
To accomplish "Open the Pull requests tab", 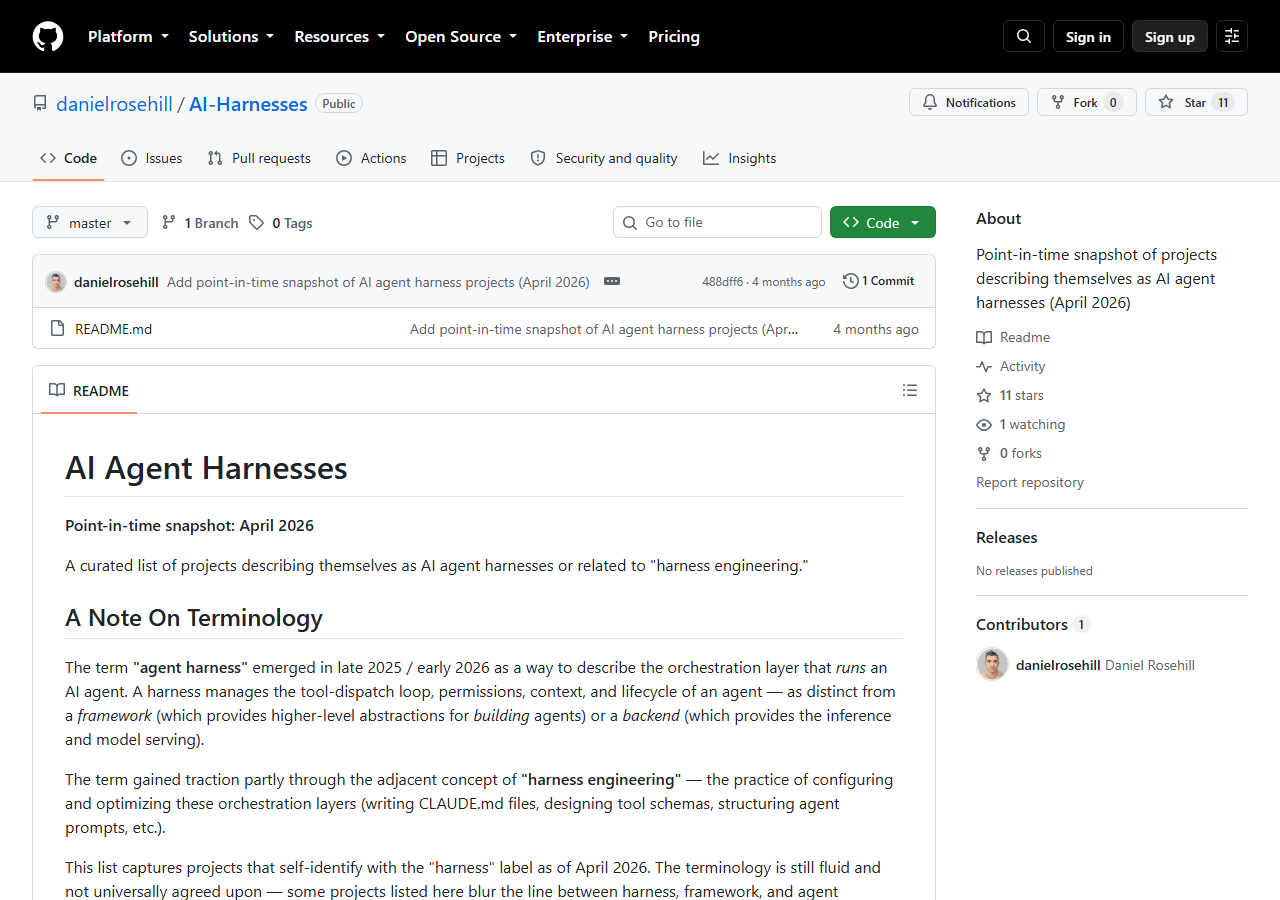I will [x=259, y=158].
